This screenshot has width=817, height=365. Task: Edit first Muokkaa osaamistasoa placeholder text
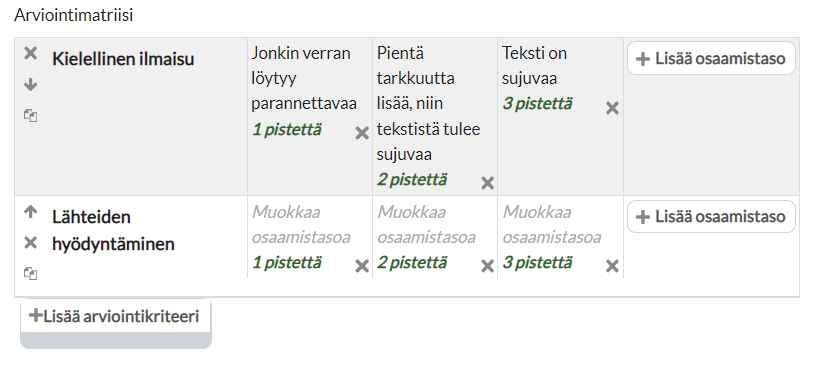tap(301, 224)
